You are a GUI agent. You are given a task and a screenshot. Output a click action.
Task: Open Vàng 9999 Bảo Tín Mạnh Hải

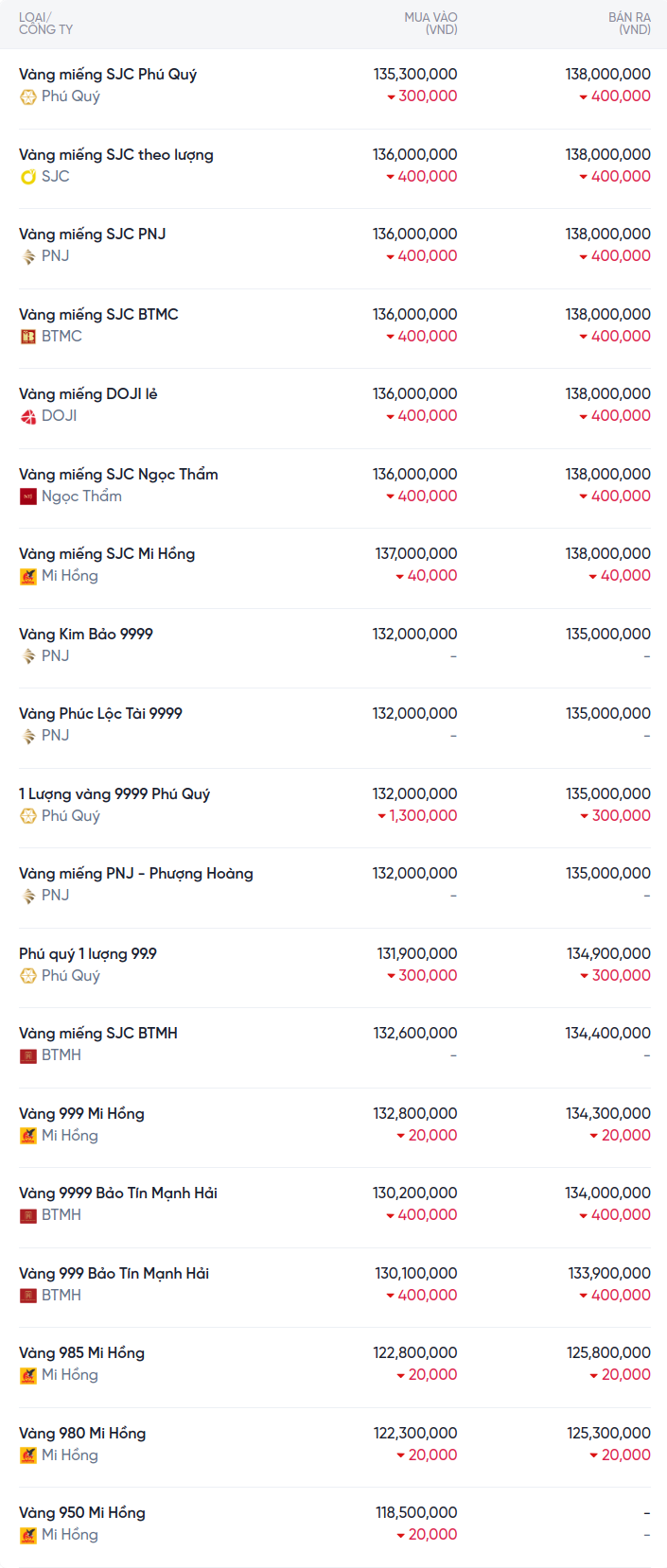pos(118,1193)
